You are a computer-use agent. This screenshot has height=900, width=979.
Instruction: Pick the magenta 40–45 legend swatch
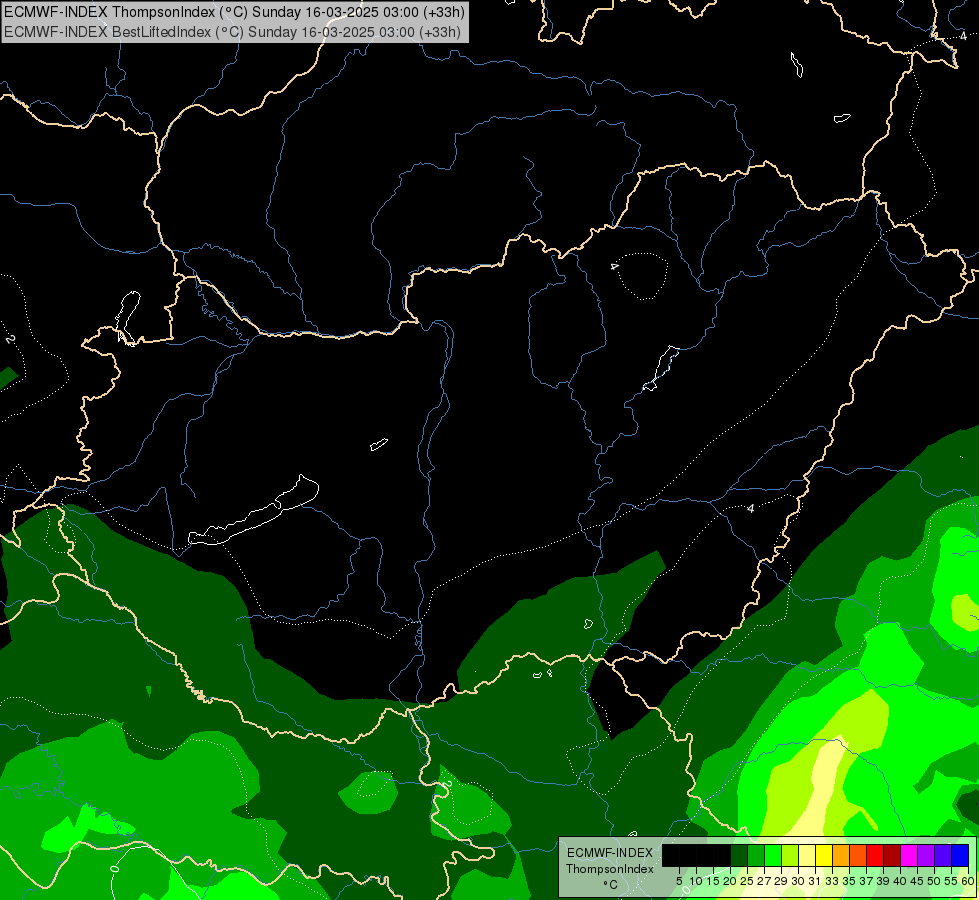point(909,855)
